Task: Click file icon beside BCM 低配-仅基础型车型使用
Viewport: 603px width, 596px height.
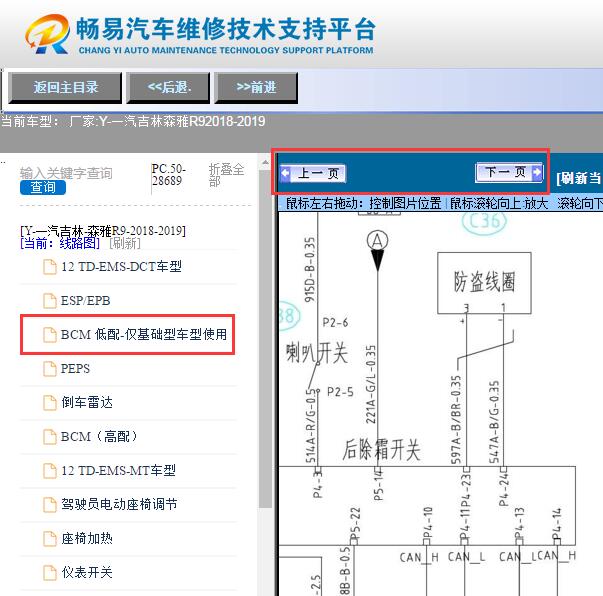Action: pos(50,335)
